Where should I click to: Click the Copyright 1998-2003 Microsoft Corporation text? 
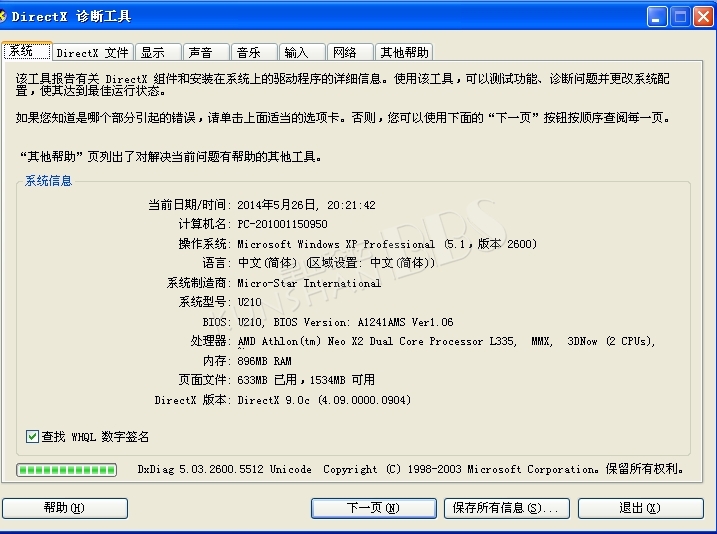coord(461,470)
